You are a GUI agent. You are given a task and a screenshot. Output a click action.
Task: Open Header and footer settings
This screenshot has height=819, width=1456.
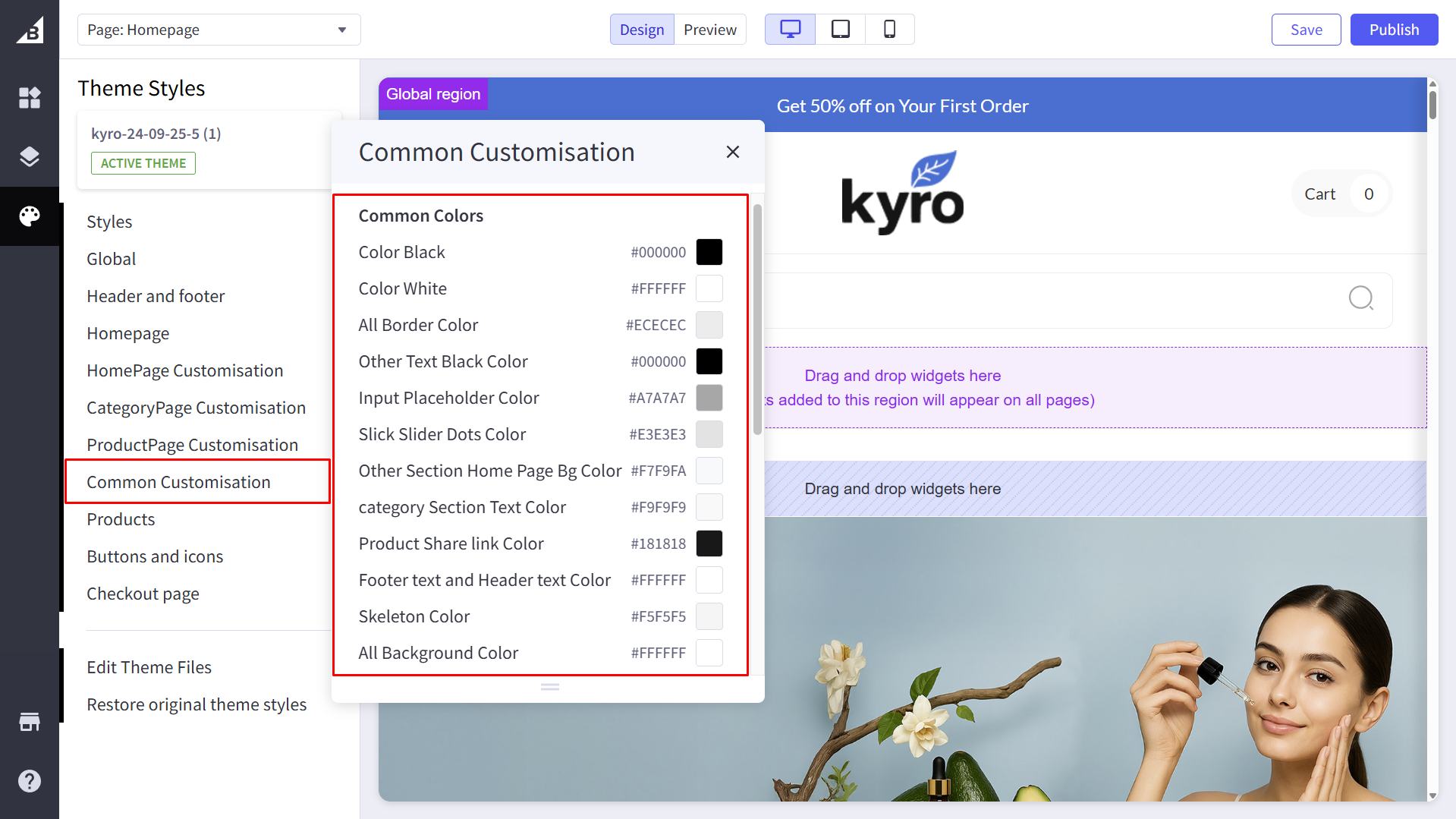click(x=156, y=296)
